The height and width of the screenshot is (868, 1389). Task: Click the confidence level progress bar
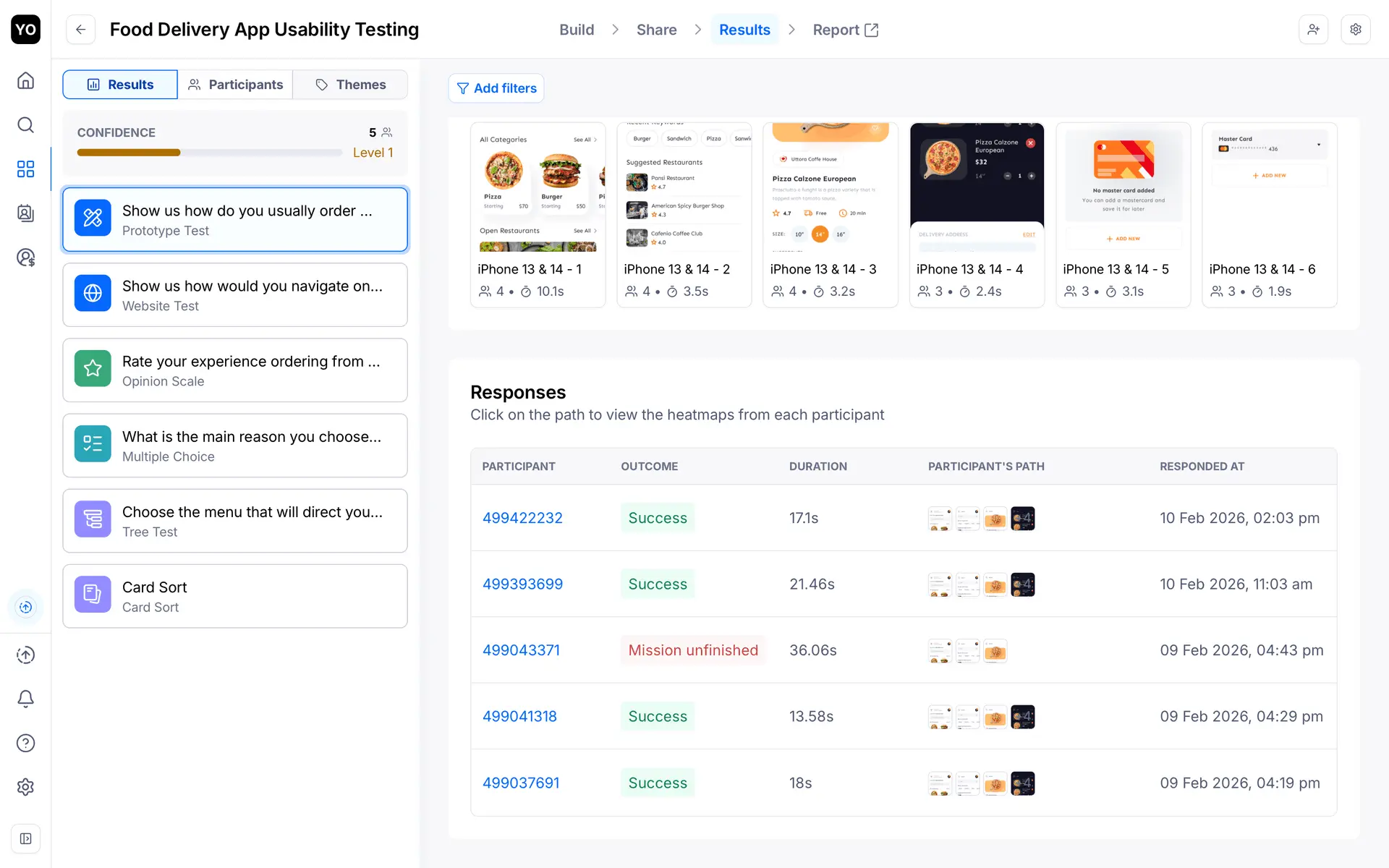point(210,153)
